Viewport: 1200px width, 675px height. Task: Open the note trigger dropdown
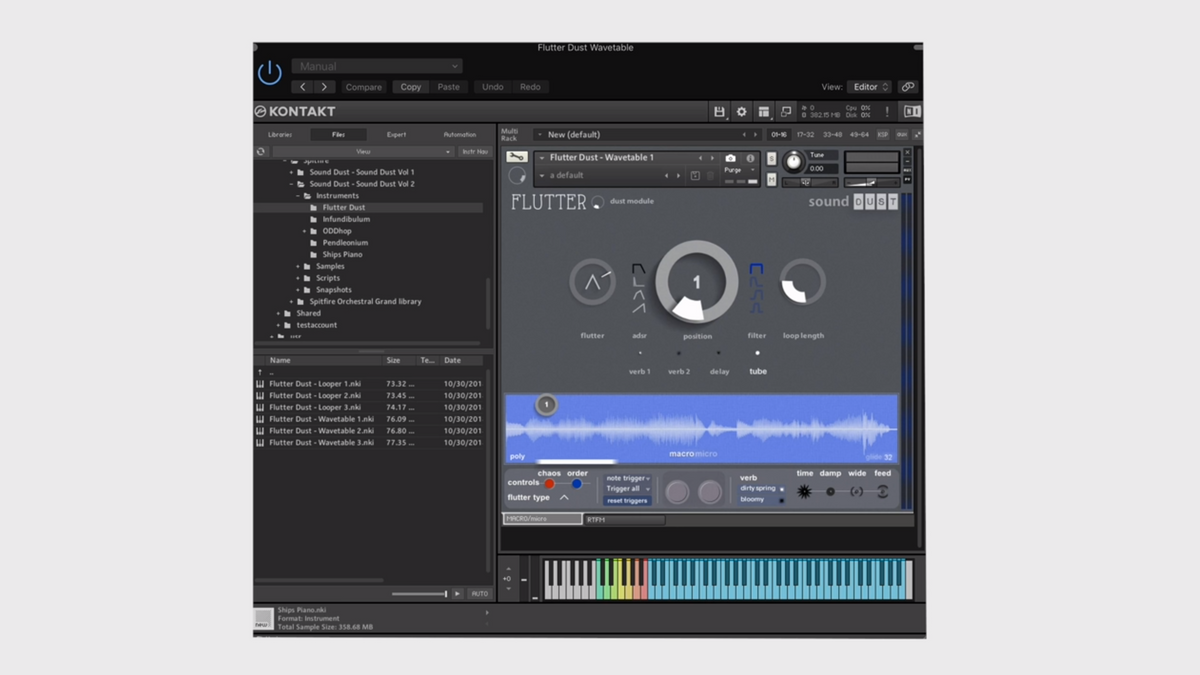click(627, 478)
